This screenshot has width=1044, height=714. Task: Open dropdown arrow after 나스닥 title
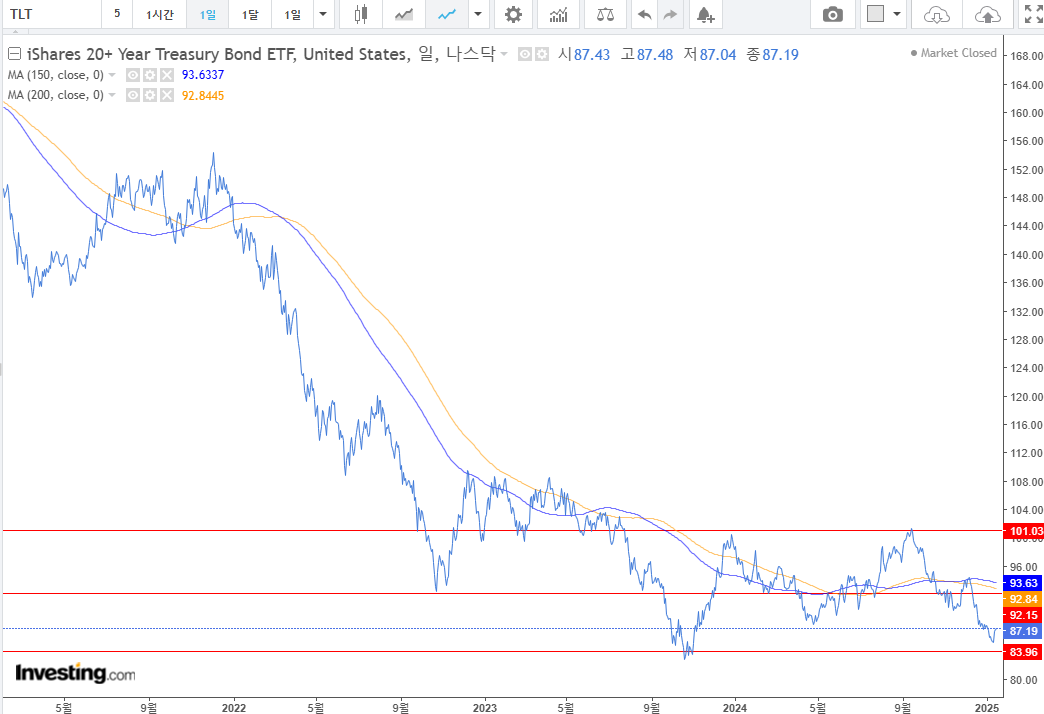[504, 54]
